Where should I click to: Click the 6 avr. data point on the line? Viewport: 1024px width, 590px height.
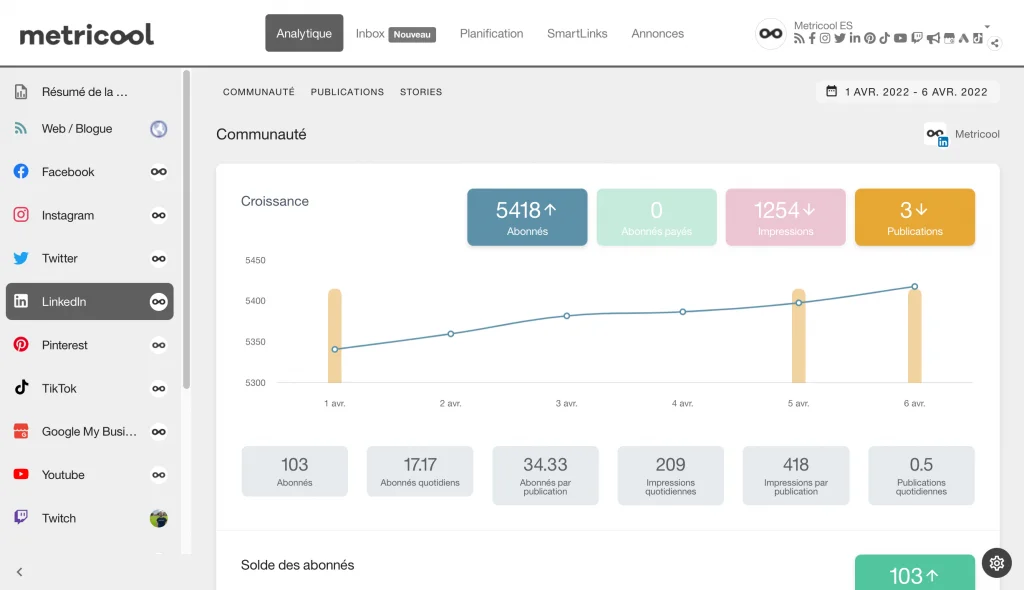[x=914, y=286]
